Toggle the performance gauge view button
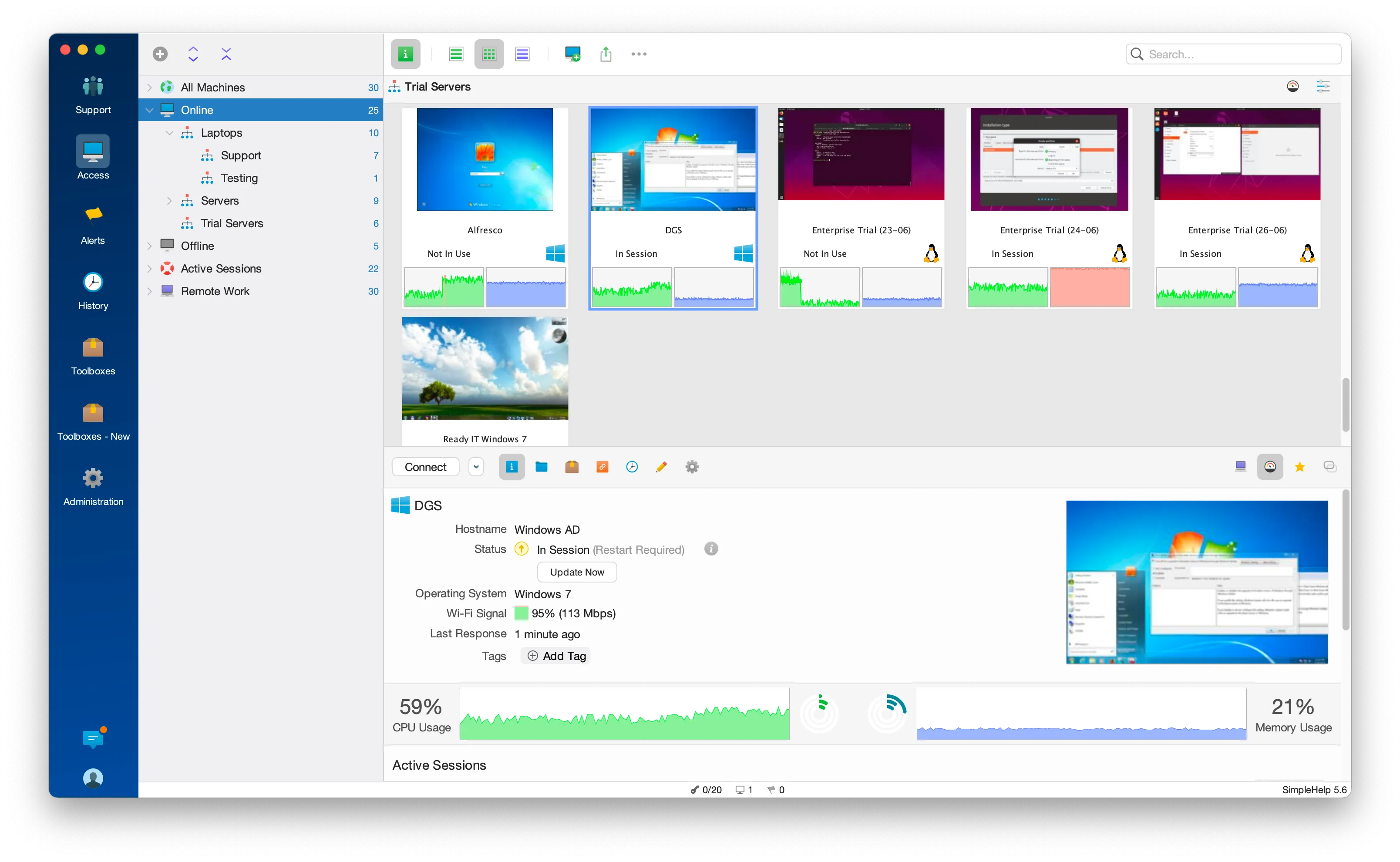 (x=1269, y=467)
